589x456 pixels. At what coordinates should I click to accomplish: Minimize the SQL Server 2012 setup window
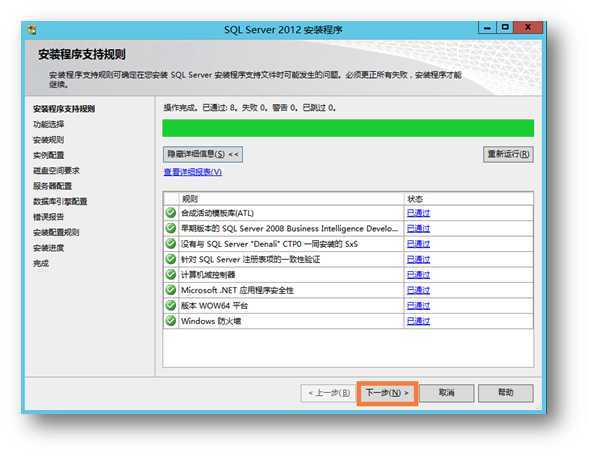[x=488, y=28]
